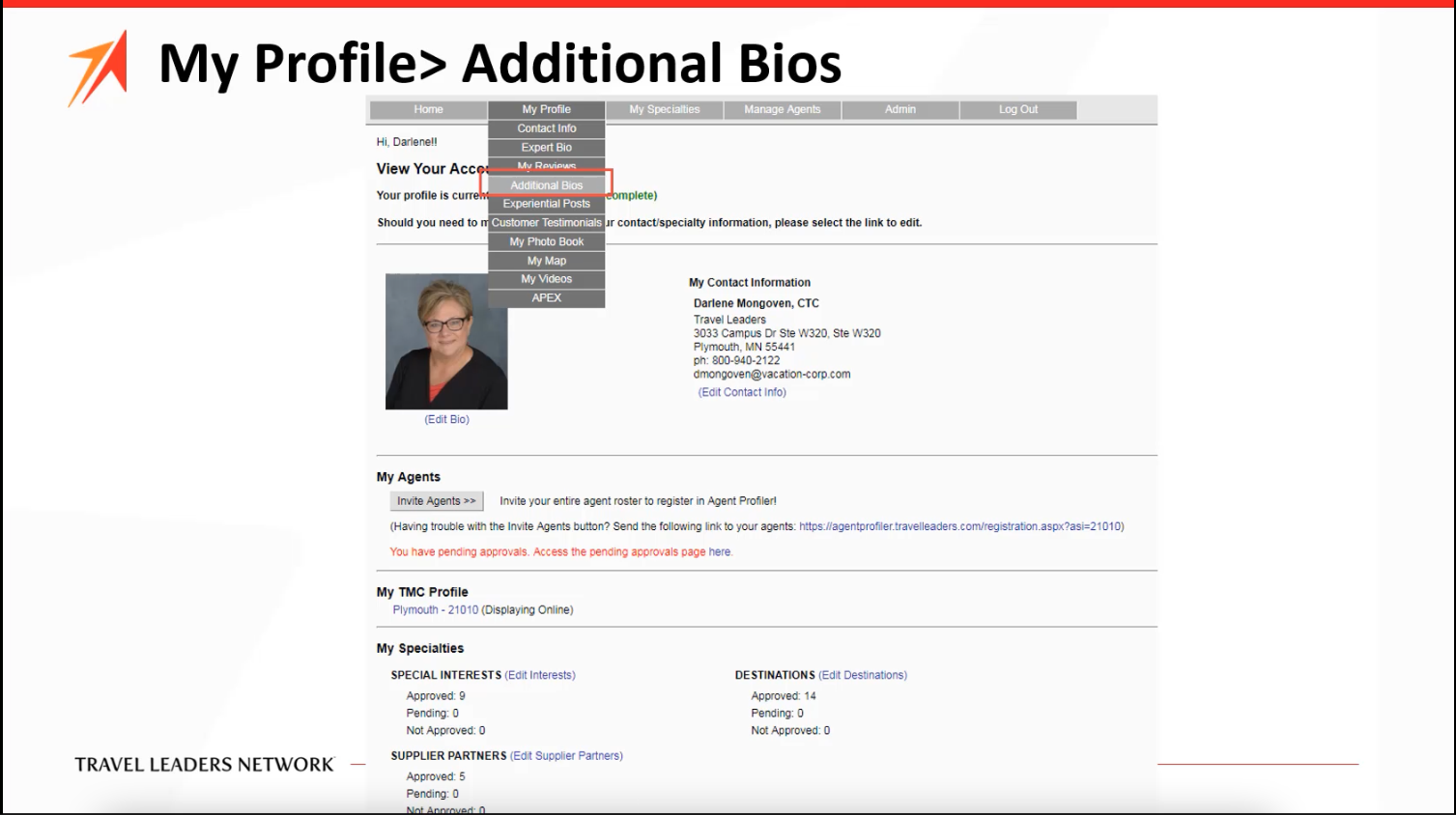Click Darlene's profile photo
The height and width of the screenshot is (815, 1456).
[446, 341]
